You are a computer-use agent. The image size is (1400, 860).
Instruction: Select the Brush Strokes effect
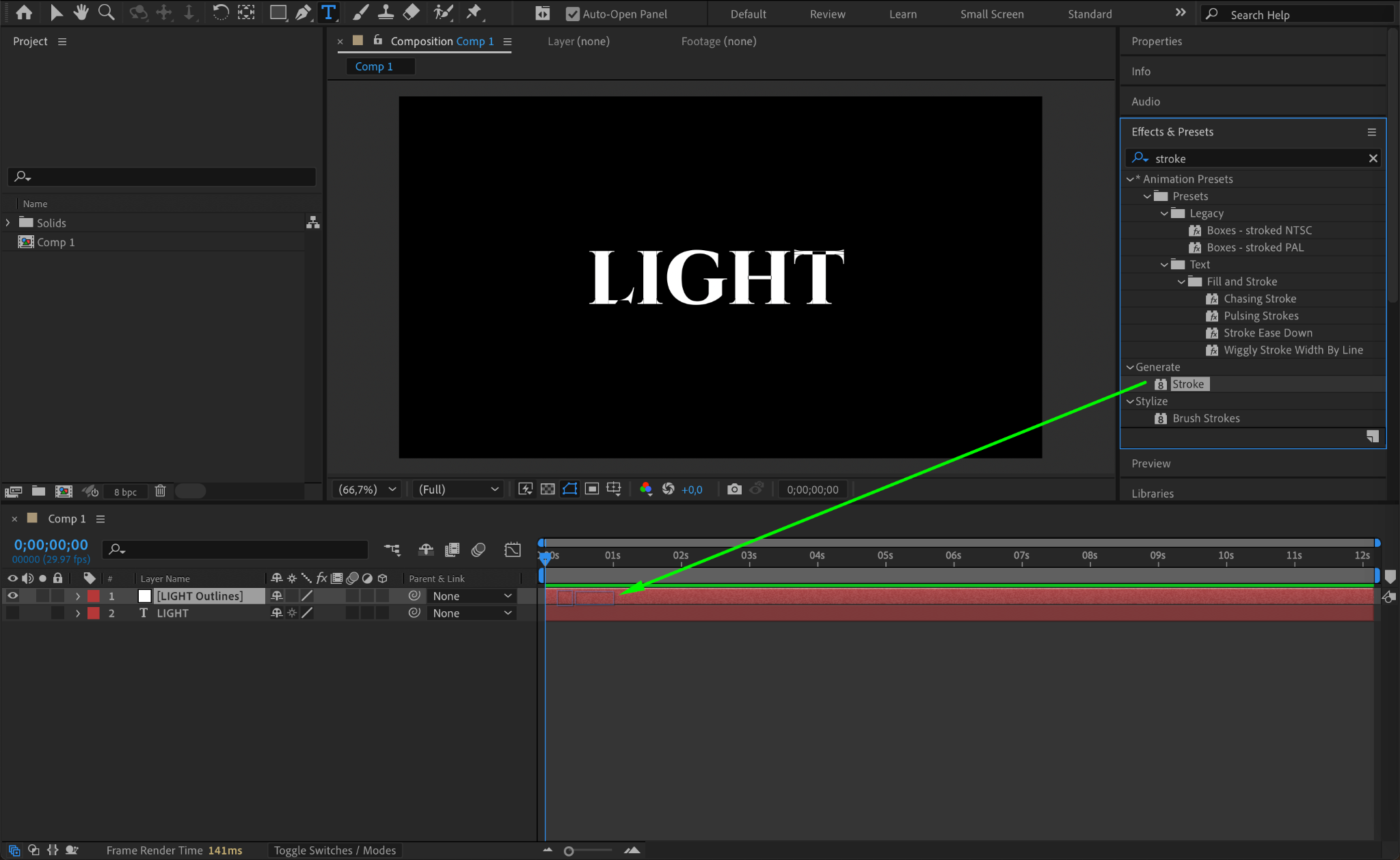point(1206,418)
